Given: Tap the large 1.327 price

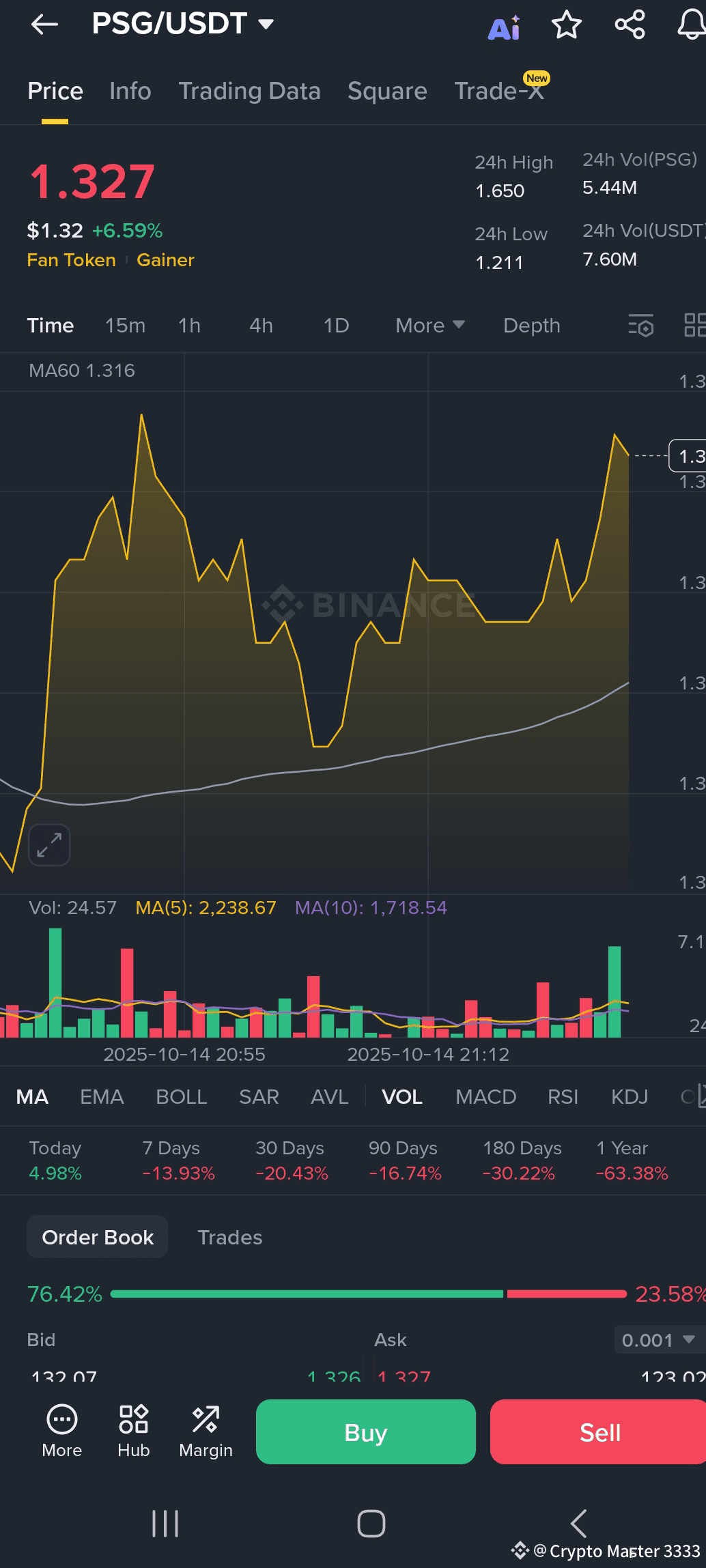Looking at the screenshot, I should pos(92,182).
